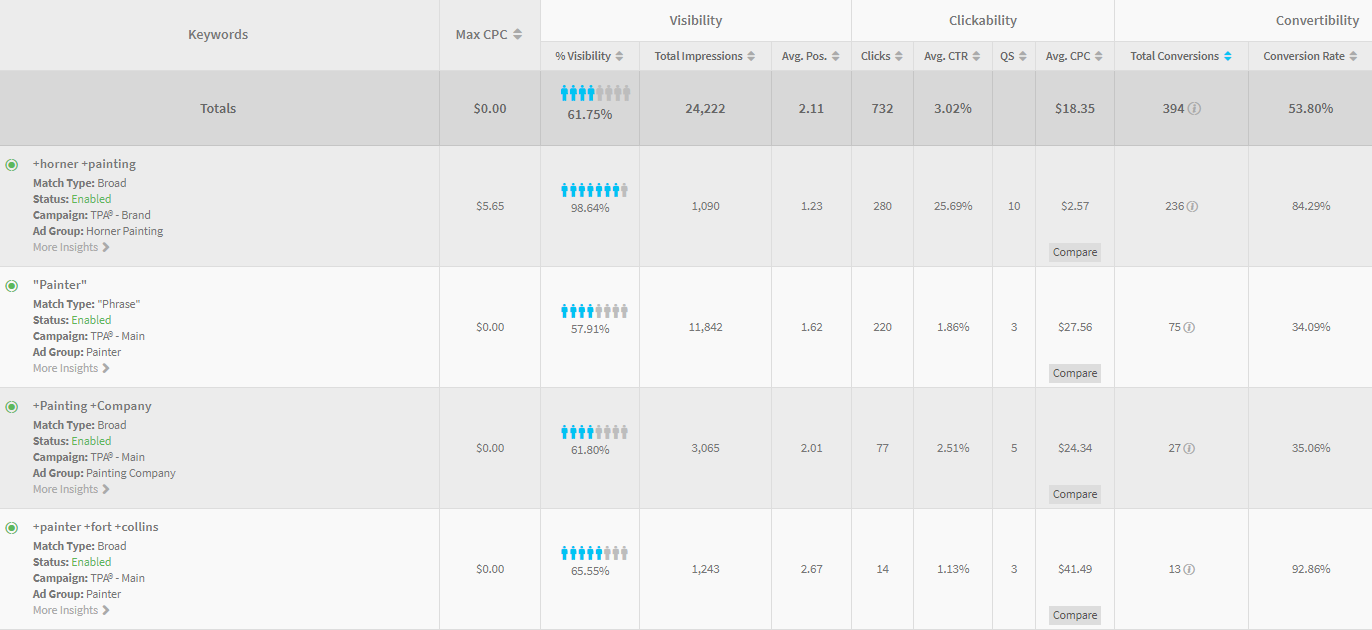The width and height of the screenshot is (1372, 630).
Task: Click visibility meter in Totals row
Action: 595,93
